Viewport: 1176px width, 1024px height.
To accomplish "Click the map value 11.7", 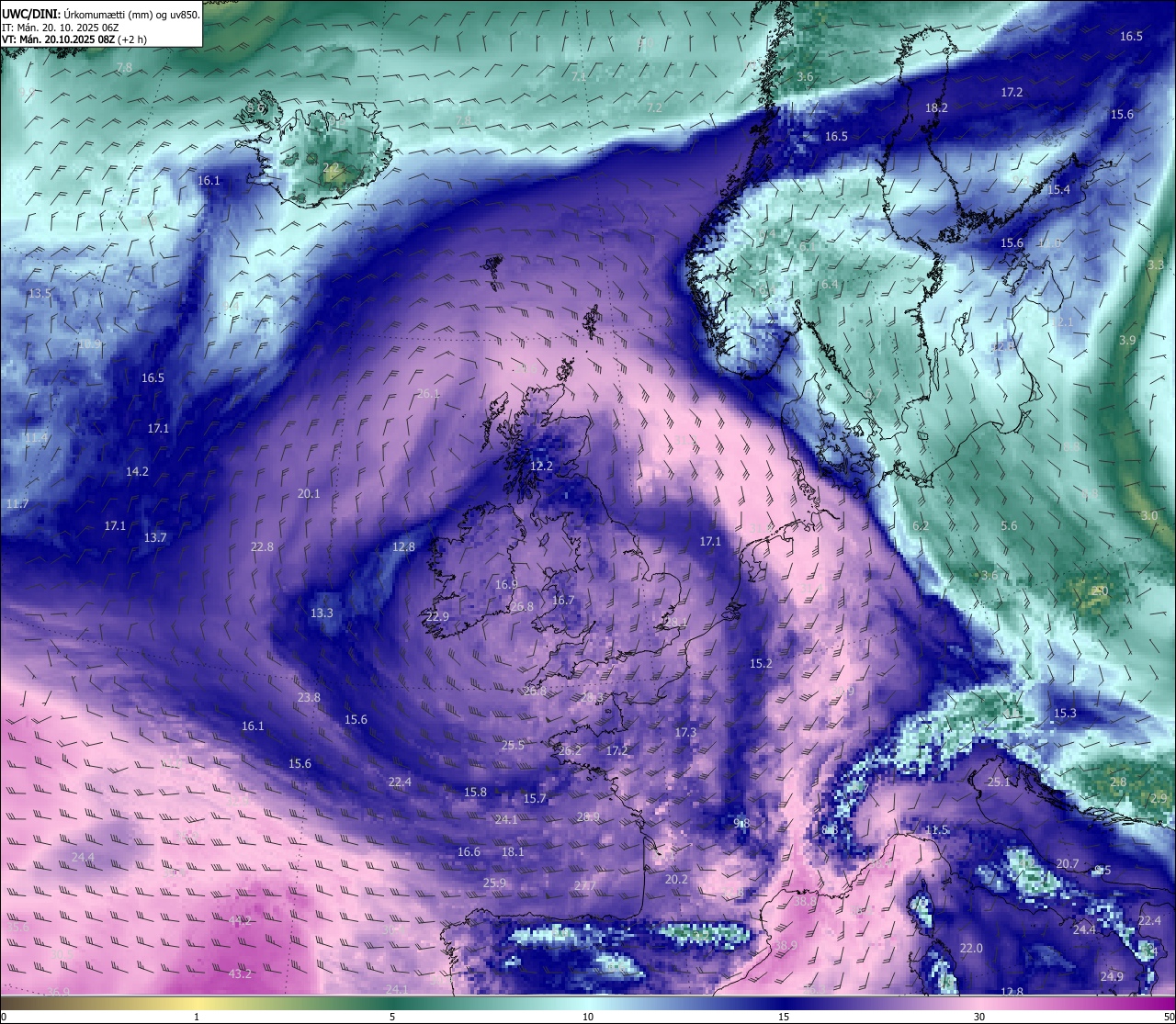I will click(17, 503).
